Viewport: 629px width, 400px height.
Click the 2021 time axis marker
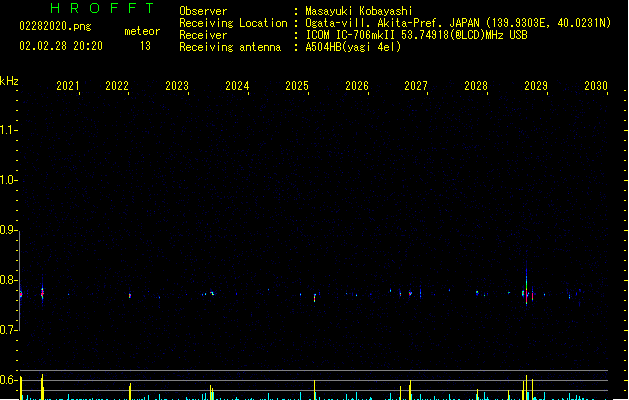[x=68, y=86]
